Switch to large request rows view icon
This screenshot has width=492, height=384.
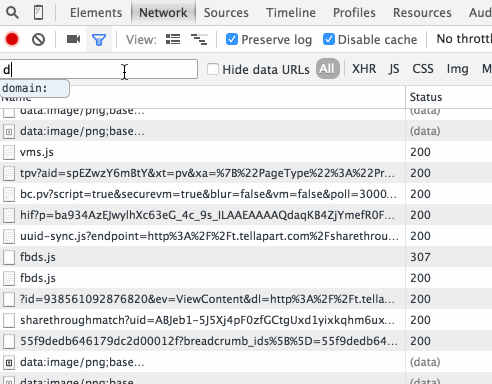(x=173, y=39)
